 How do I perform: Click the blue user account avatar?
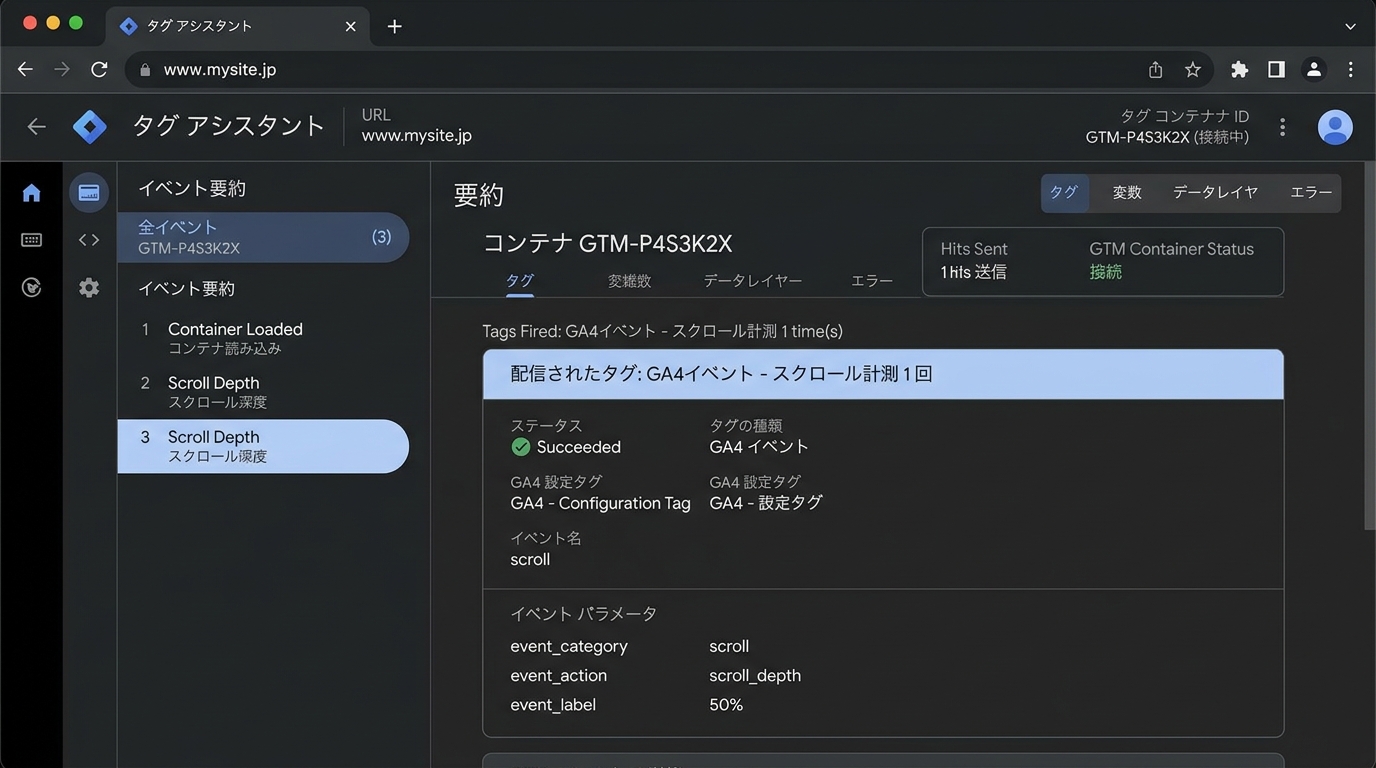point(1335,127)
